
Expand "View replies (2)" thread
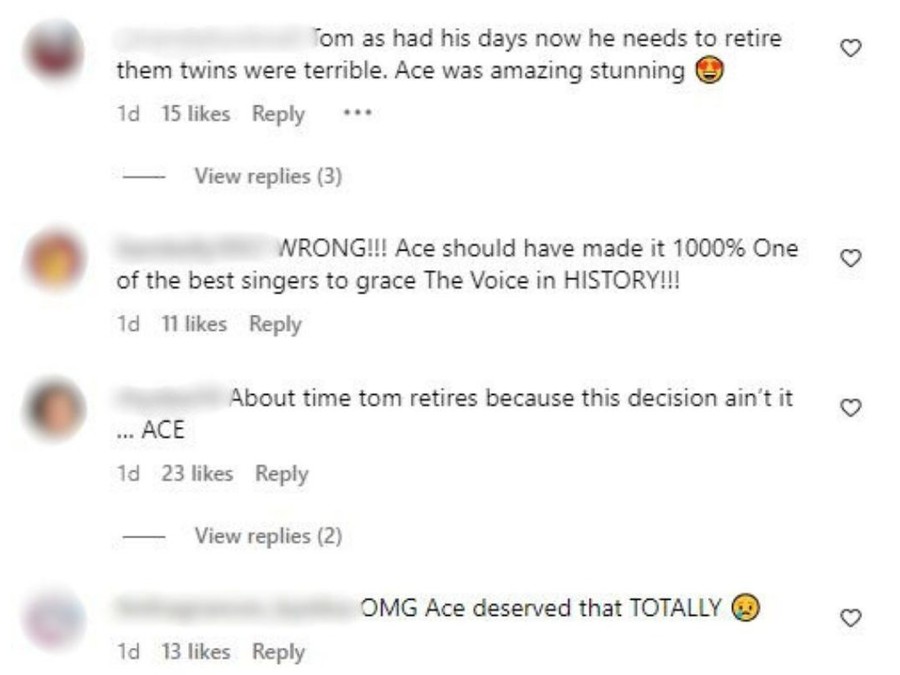tap(268, 536)
